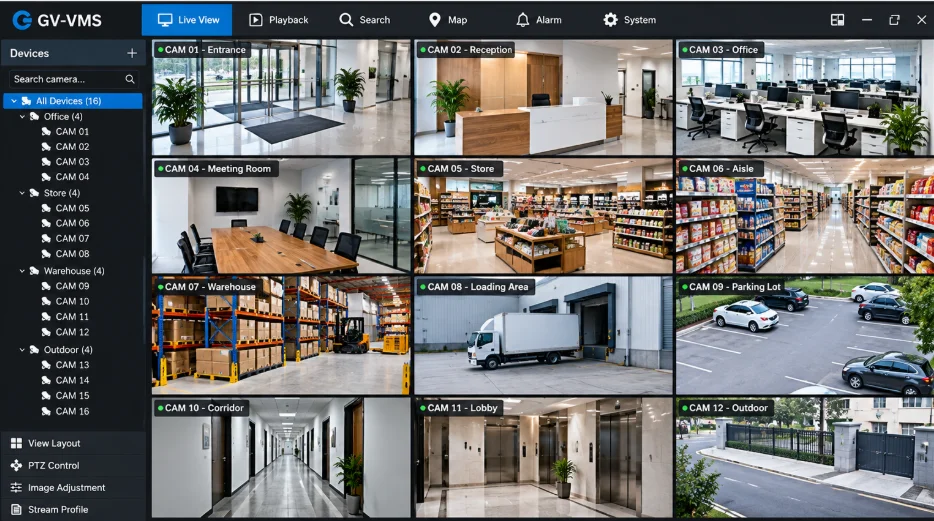Viewport: 934px width, 521px height.
Task: Click the group icon next to Office (4)
Action: pyautogui.click(x=35, y=116)
